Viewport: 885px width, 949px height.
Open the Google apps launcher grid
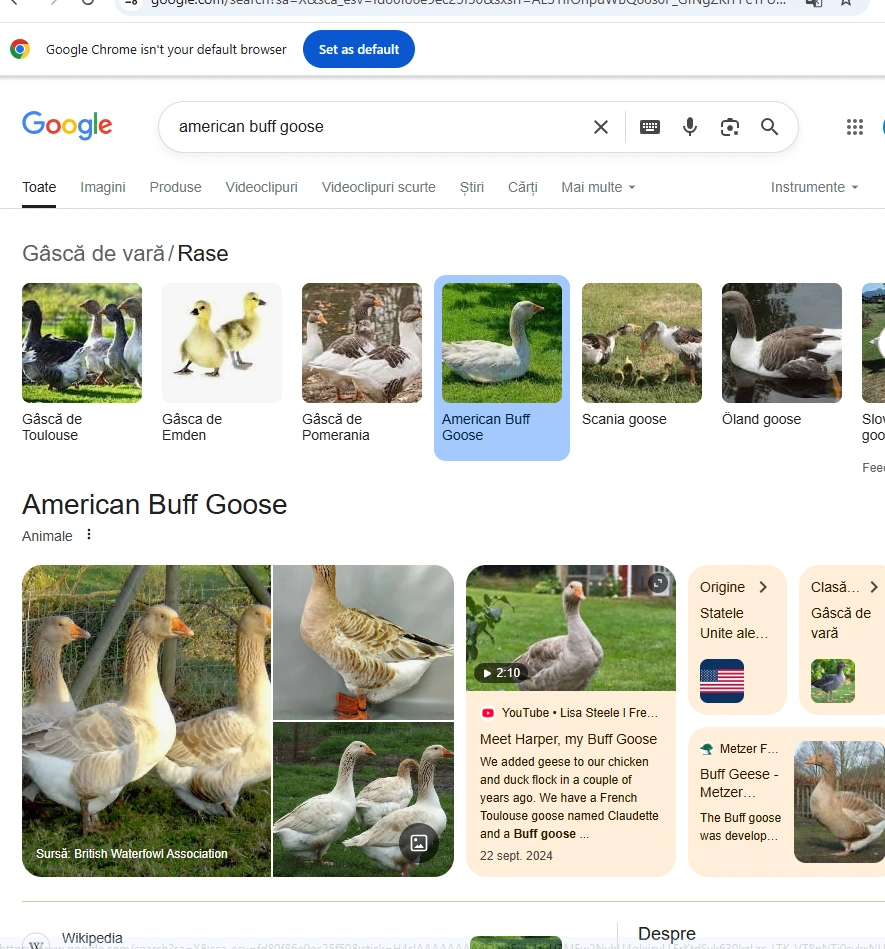pyautogui.click(x=854, y=127)
